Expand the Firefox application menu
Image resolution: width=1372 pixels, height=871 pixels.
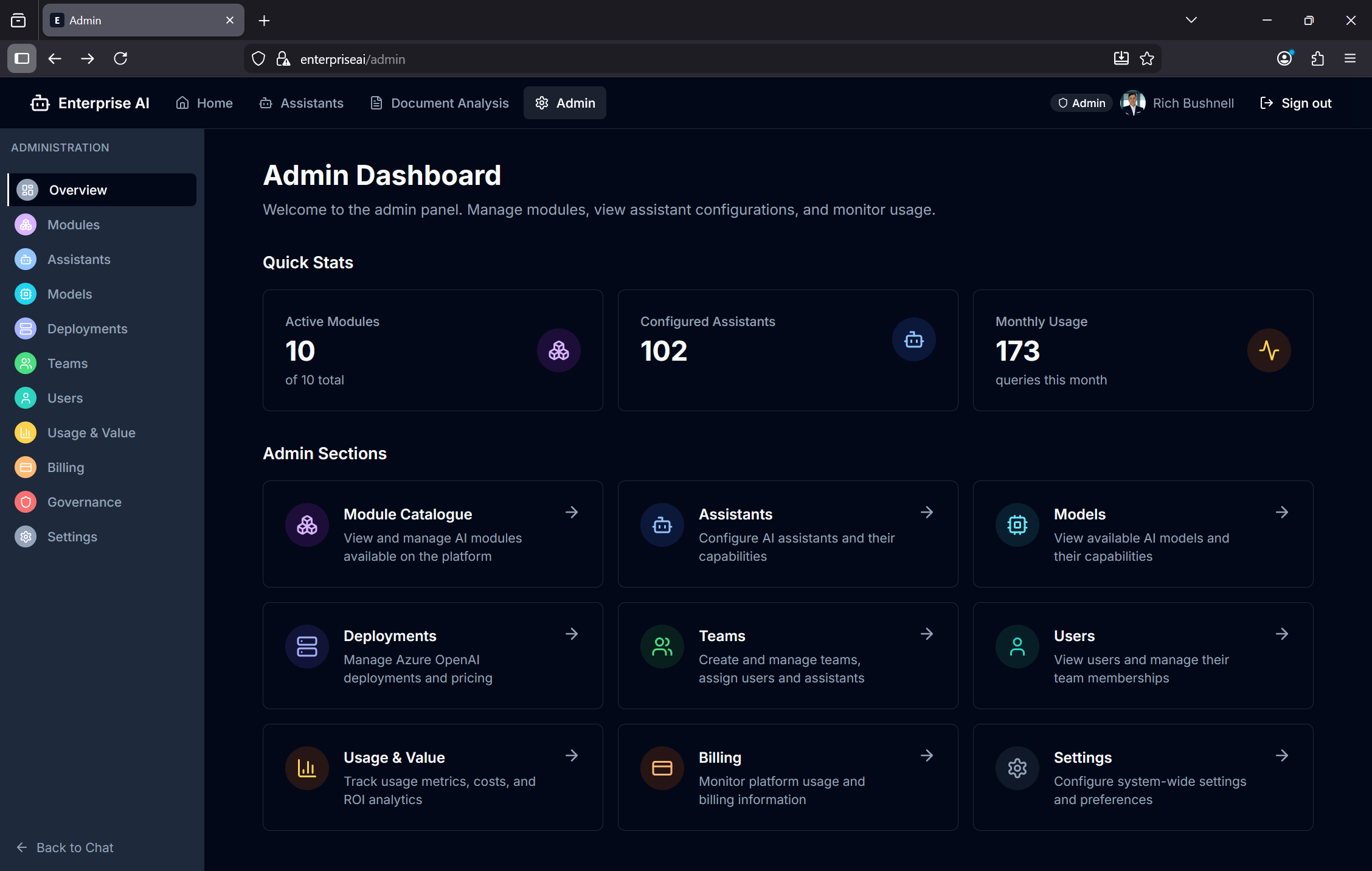pyautogui.click(x=1350, y=58)
